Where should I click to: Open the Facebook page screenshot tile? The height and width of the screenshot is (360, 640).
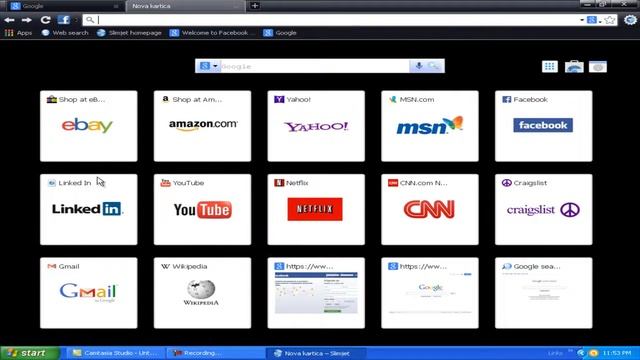pos(316,293)
